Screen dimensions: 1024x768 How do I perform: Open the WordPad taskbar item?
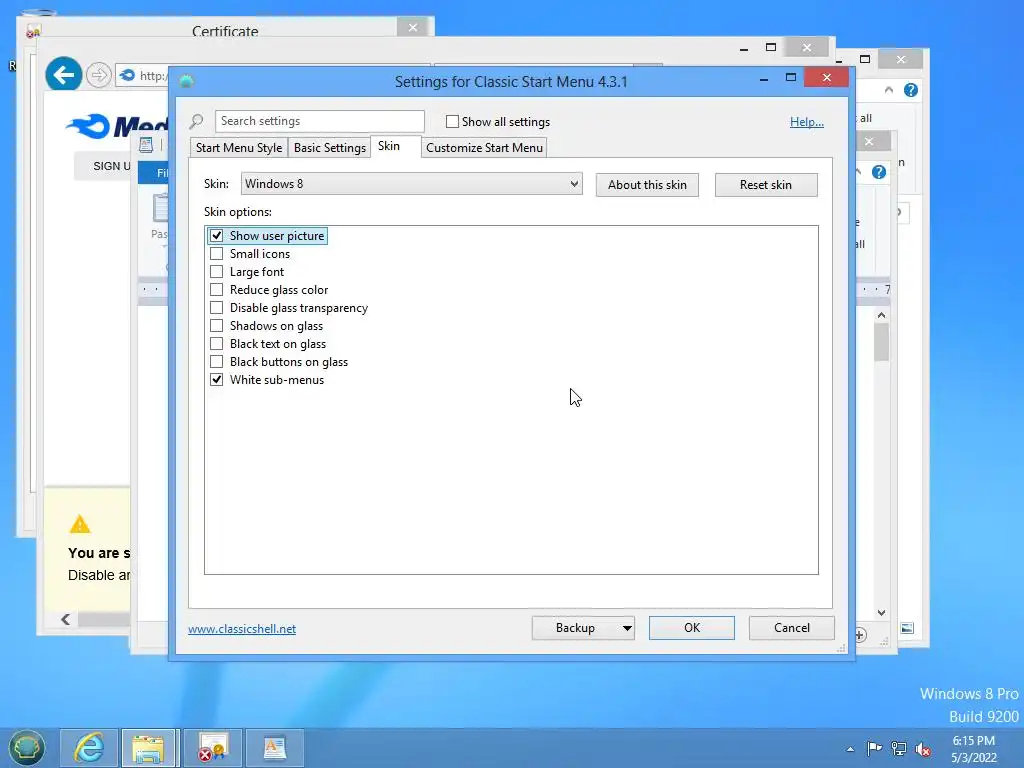274,748
